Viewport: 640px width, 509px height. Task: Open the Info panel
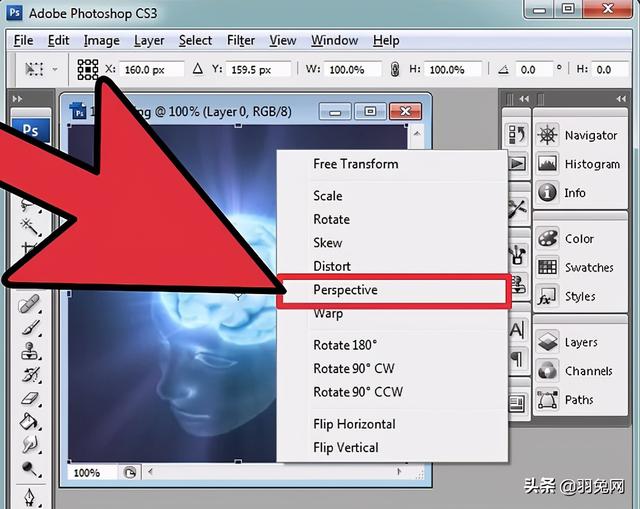[562, 192]
